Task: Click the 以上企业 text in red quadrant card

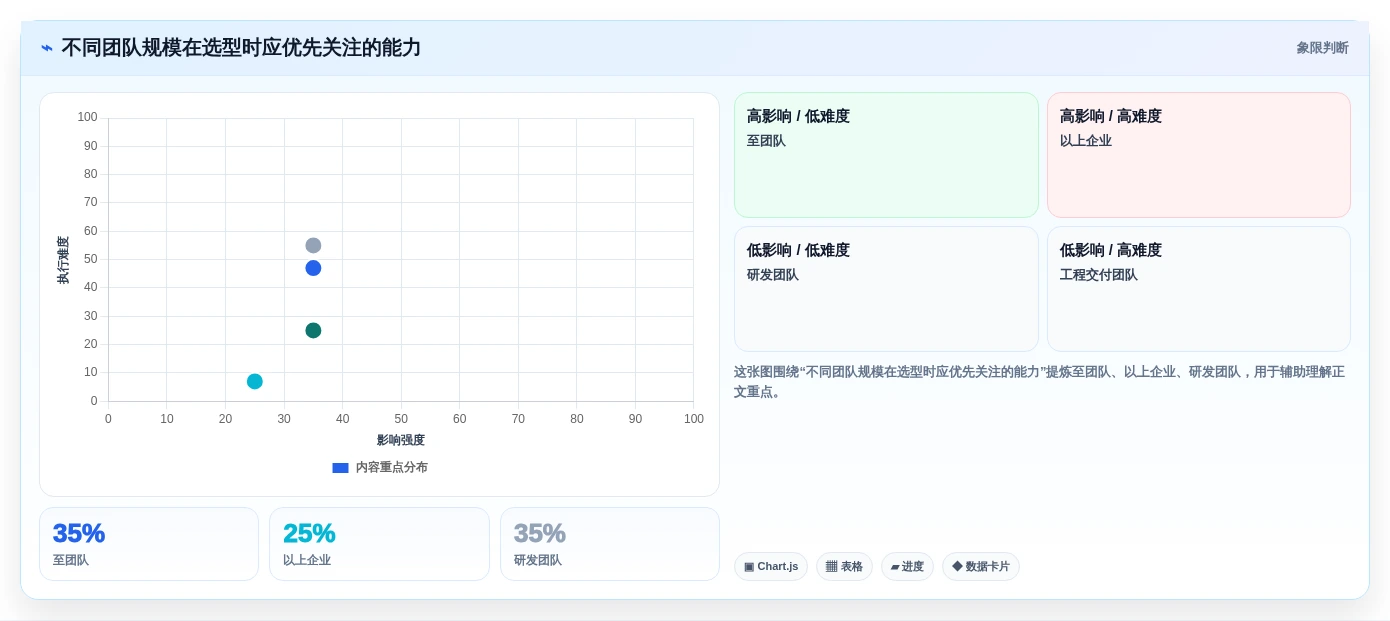Action: (x=1086, y=141)
